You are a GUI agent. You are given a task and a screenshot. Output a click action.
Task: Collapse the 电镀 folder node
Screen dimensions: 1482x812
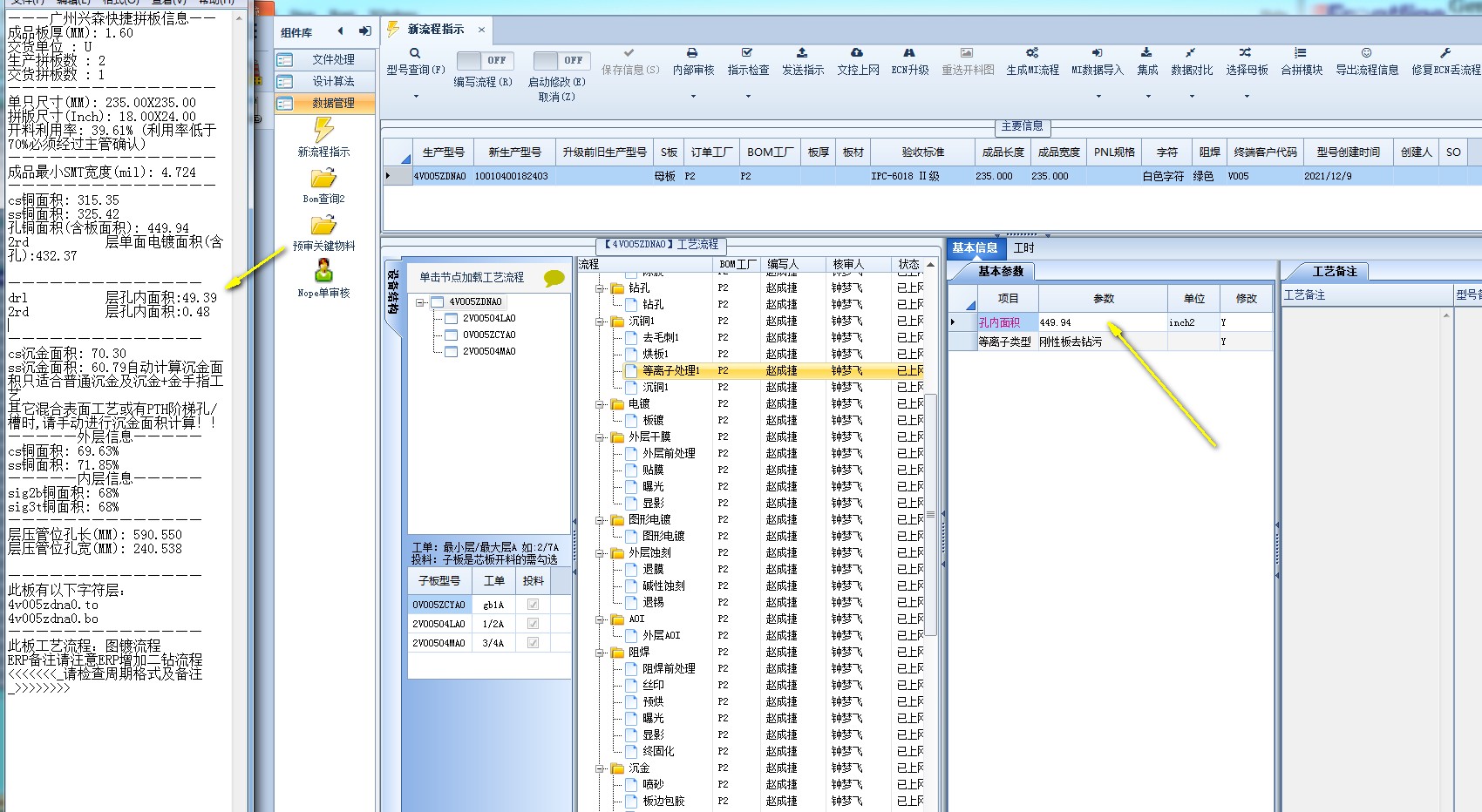600,404
